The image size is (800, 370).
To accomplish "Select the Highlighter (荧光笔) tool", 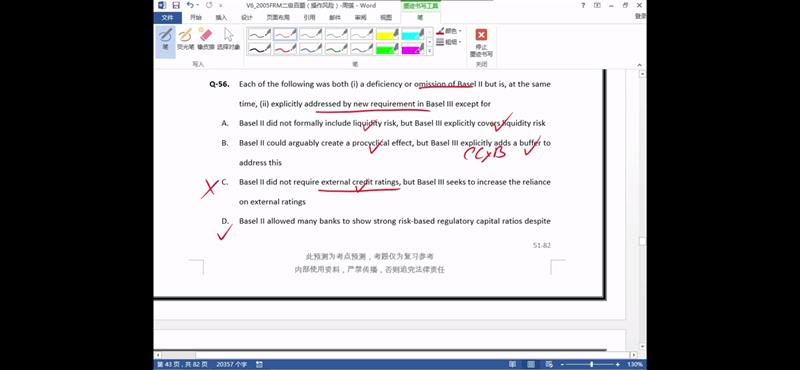I will [x=185, y=39].
